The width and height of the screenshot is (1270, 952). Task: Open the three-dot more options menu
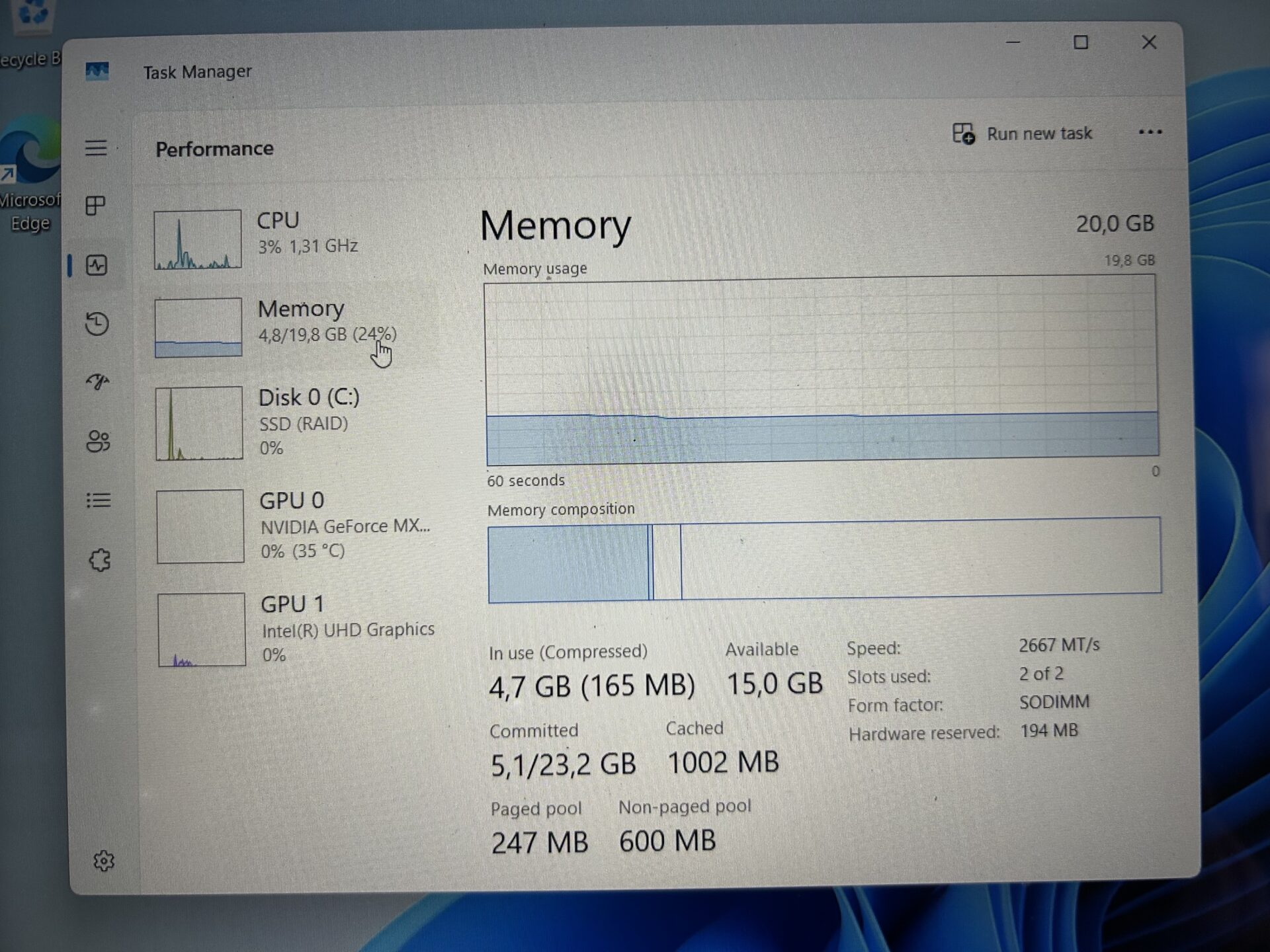(x=1150, y=132)
